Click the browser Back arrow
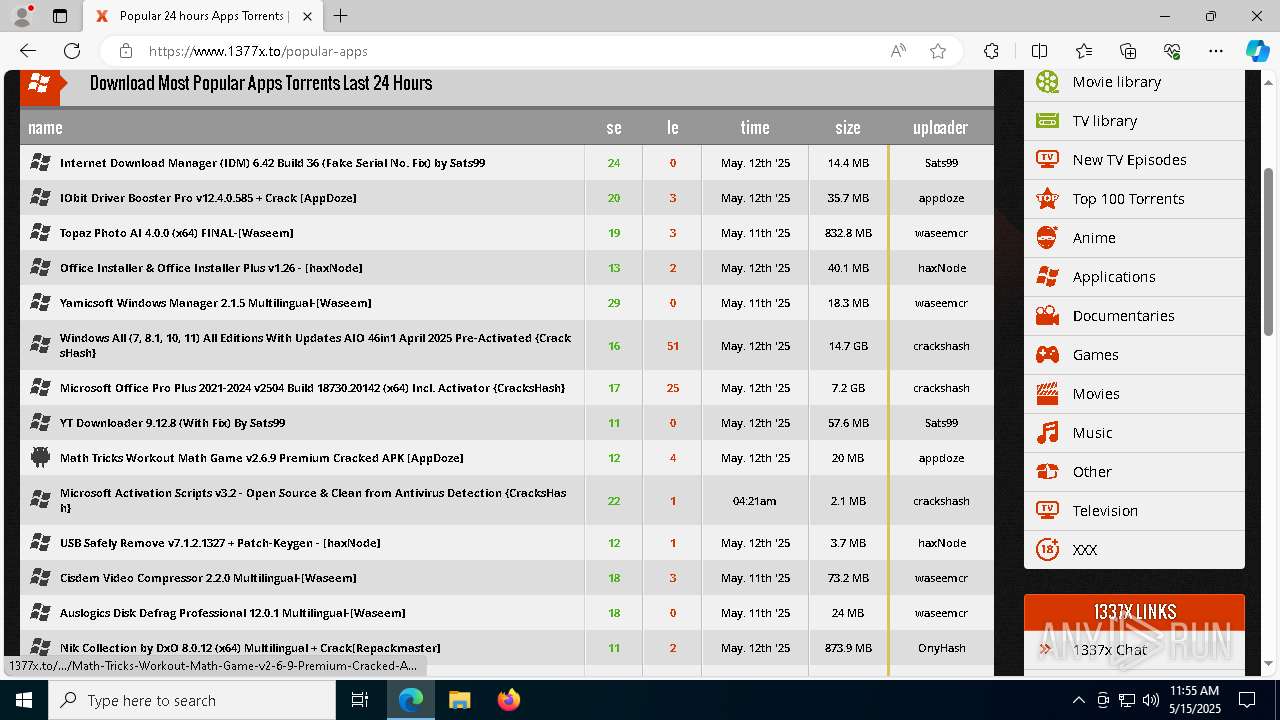This screenshot has width=1280, height=720. coord(28,51)
